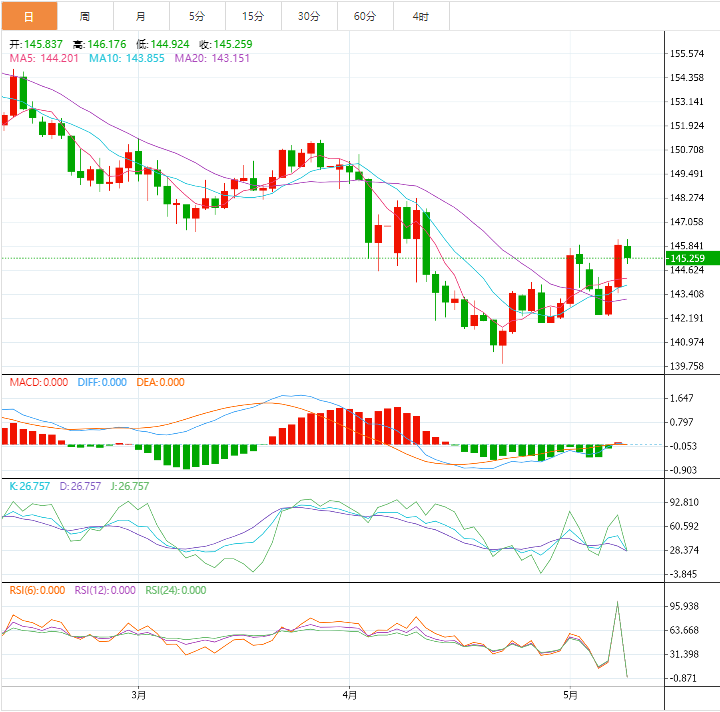Viewport: 720px width, 712px height.
Task: Click the RSI(24): 0.000 label
Action: (x=176, y=590)
